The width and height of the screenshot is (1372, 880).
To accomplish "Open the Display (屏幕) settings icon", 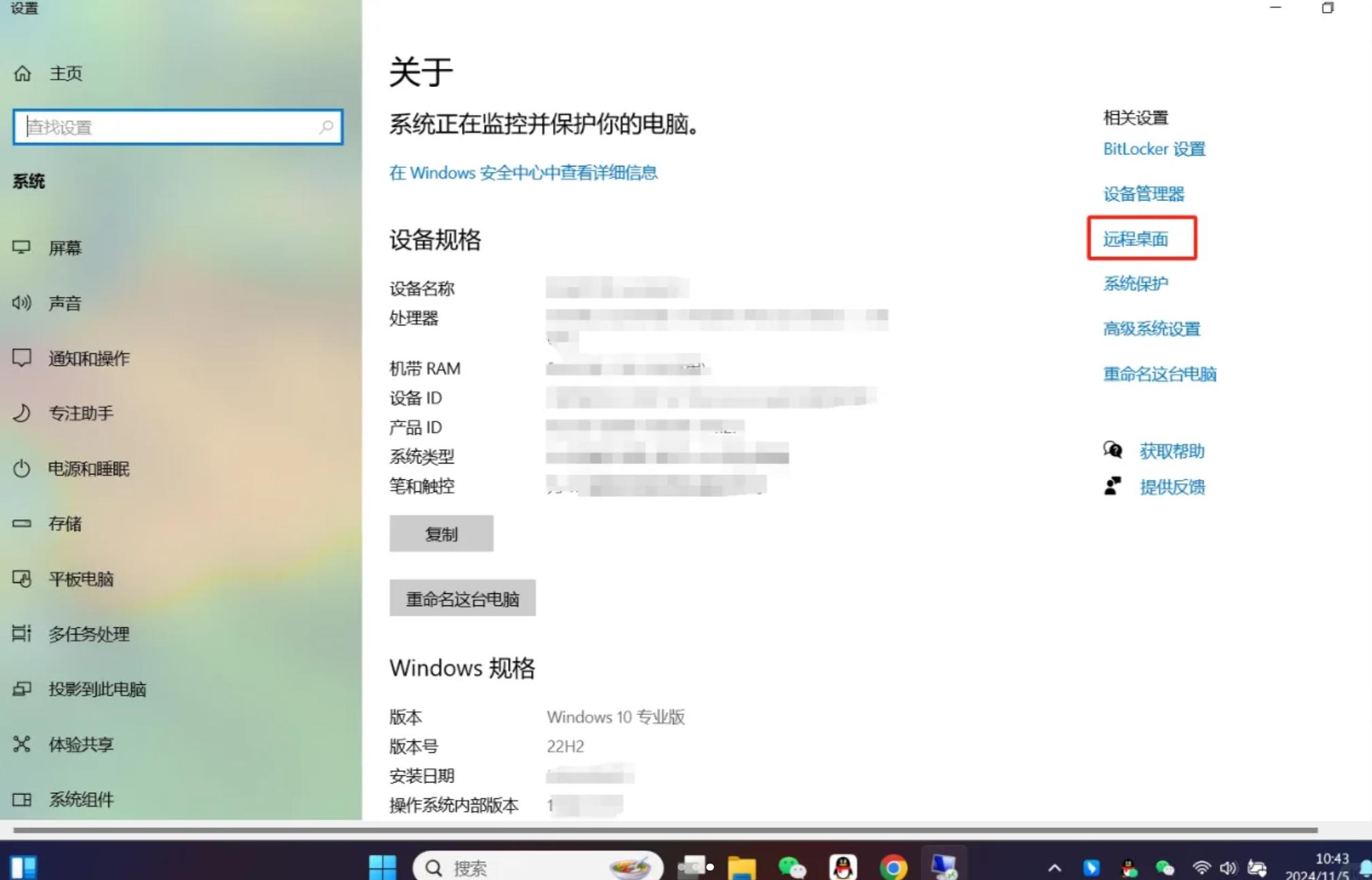I will [x=22, y=247].
